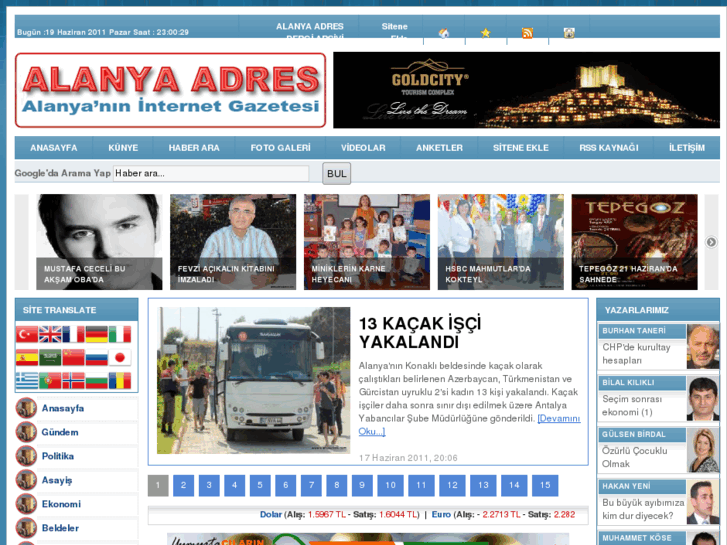The image size is (727, 545).
Task: Open Burhan Taneri column CHP'de kurultay hesapları
Action: 637,353
